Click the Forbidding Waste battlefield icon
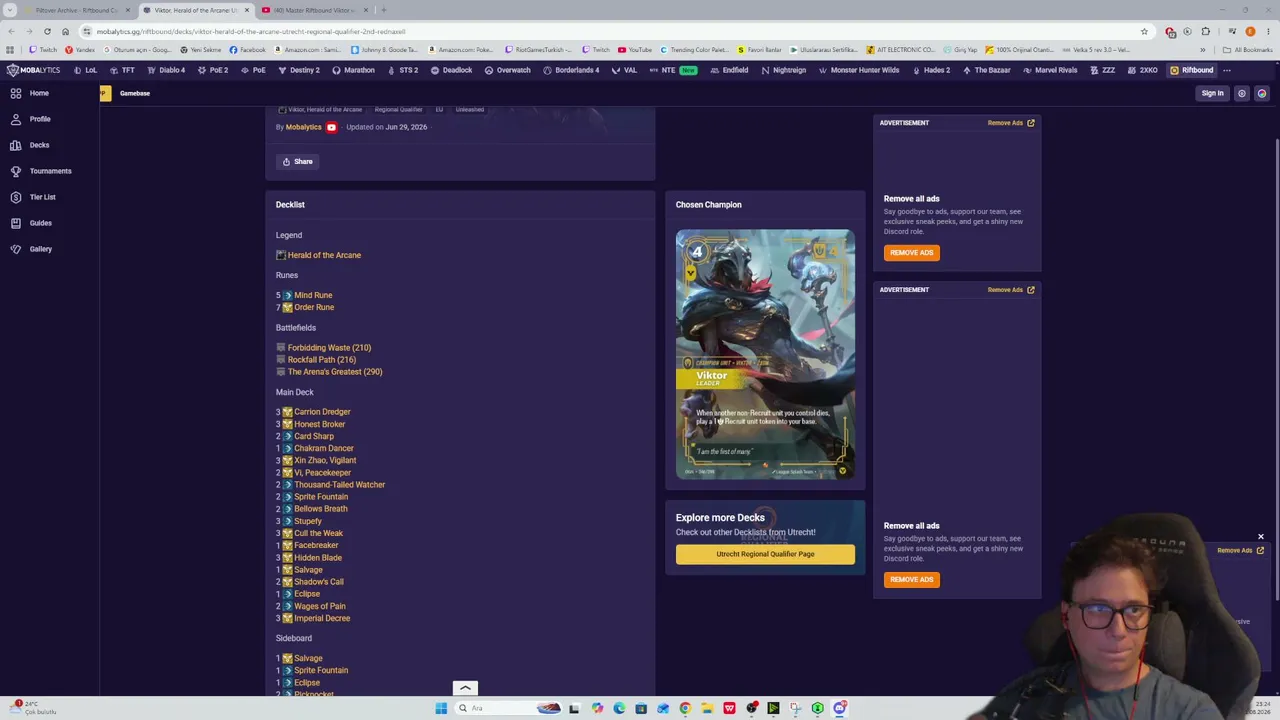 coord(281,348)
